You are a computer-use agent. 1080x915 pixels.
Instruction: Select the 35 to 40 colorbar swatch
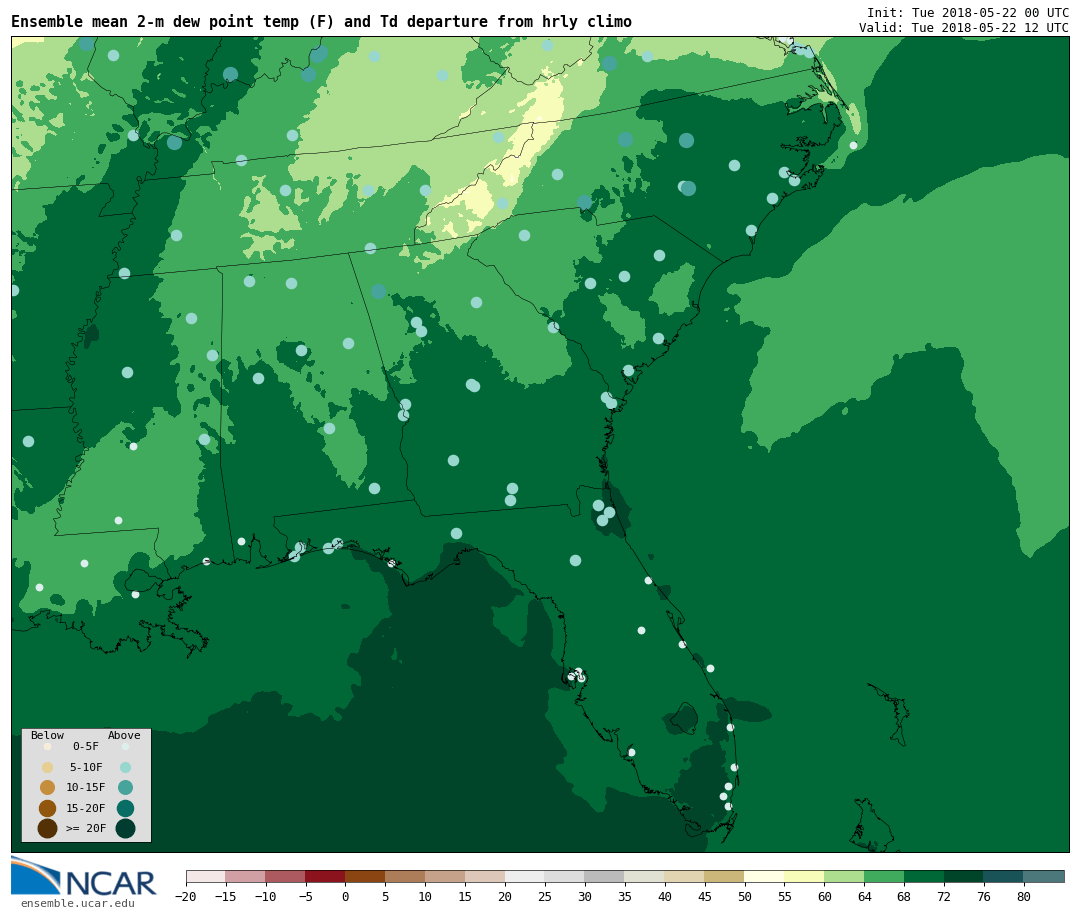pos(645,876)
